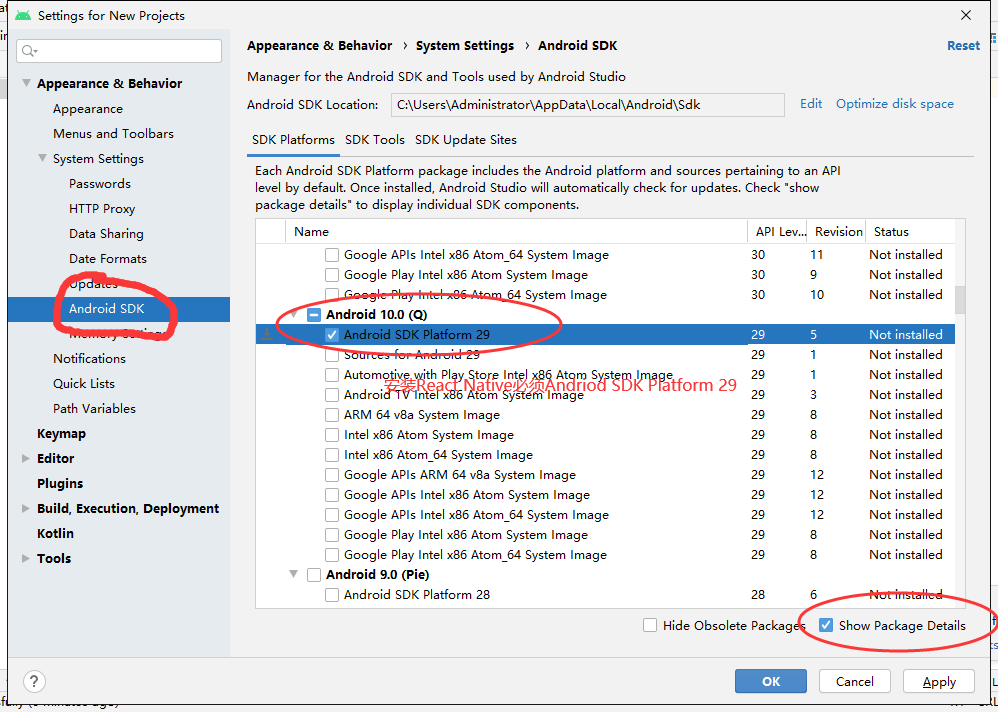This screenshot has height=712, width=998.
Task: Open Plugins settings
Action: coord(60,484)
